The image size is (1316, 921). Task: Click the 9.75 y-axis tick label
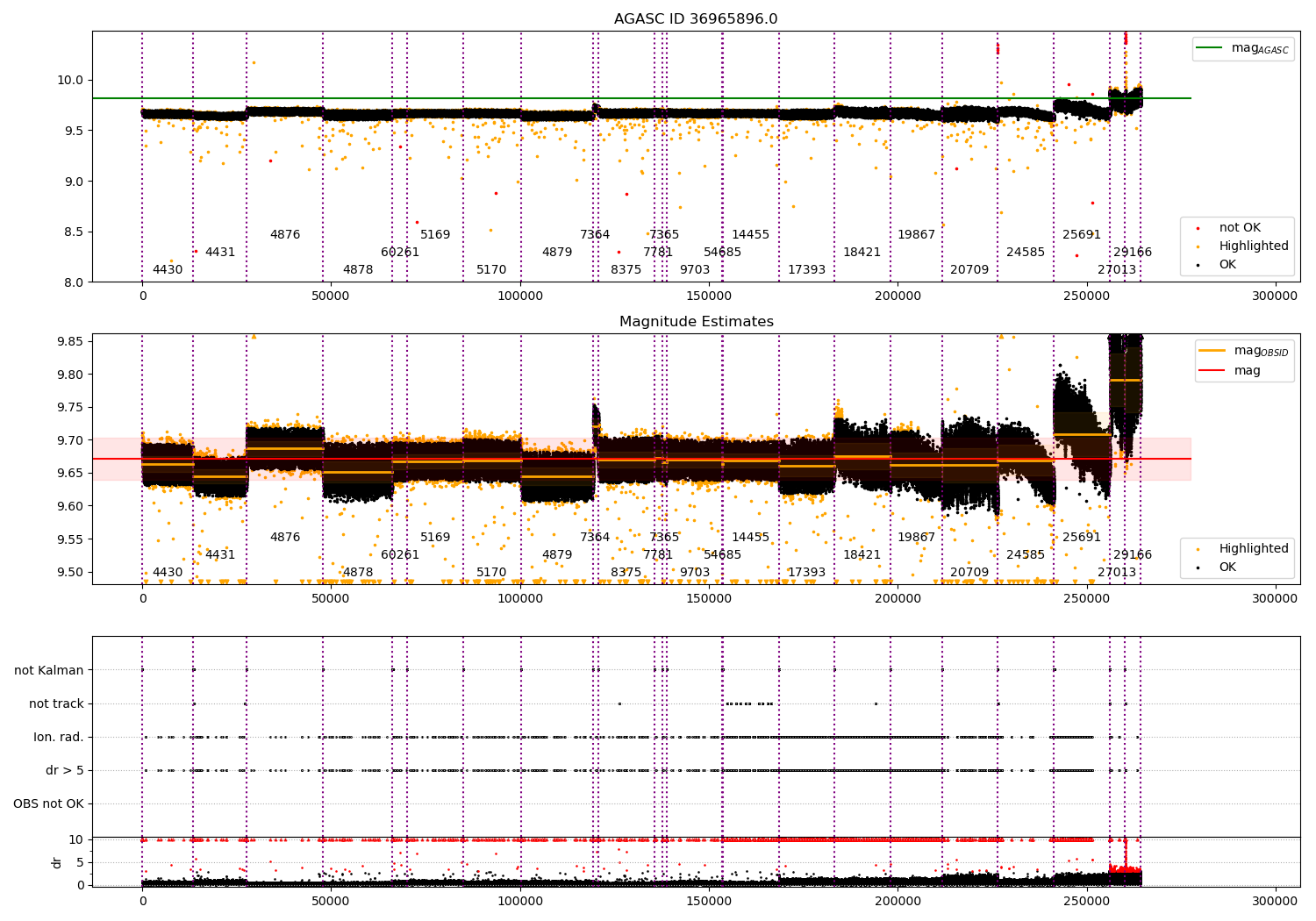70,408
